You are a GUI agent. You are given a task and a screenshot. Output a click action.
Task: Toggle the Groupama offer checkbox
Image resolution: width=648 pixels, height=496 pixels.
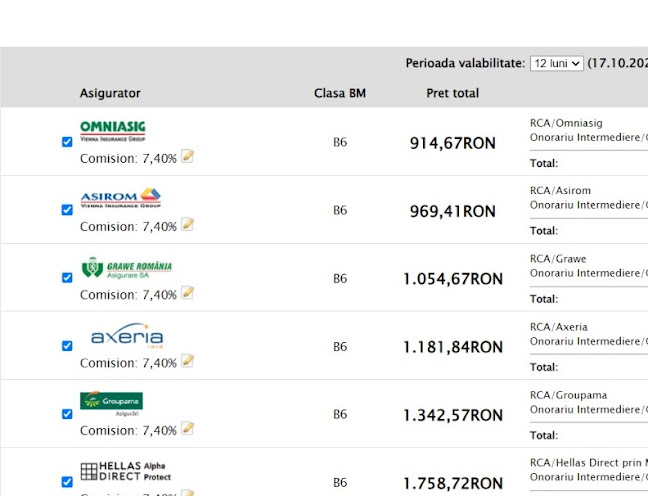(x=67, y=414)
